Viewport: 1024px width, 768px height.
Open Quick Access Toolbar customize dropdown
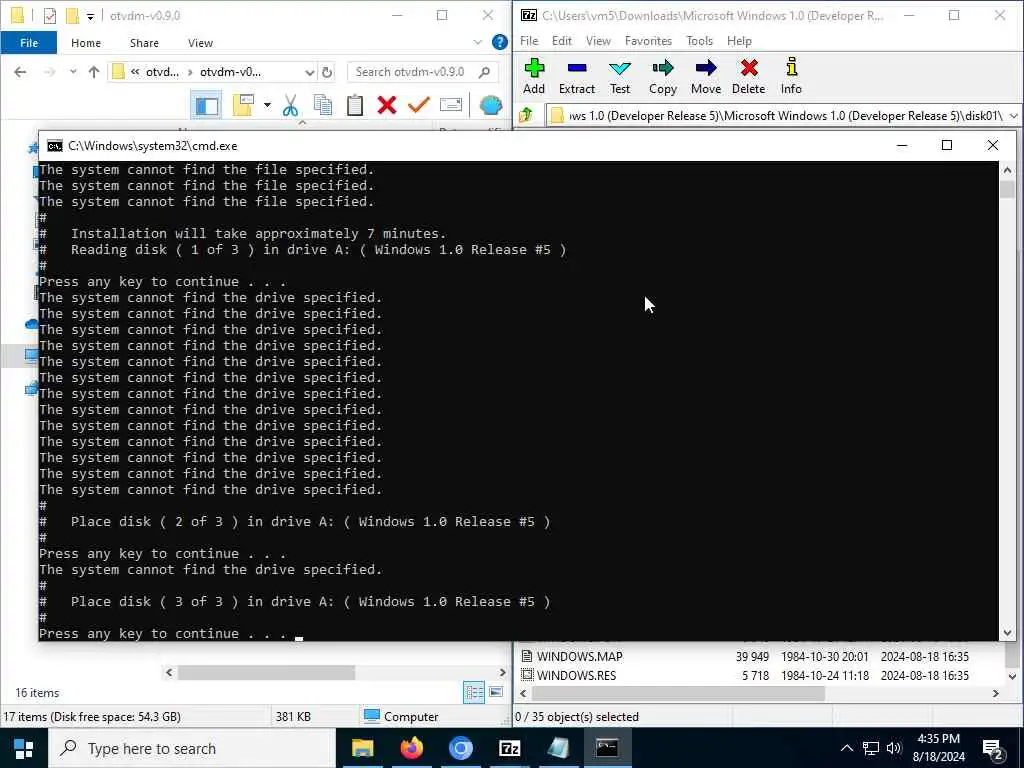tap(90, 16)
